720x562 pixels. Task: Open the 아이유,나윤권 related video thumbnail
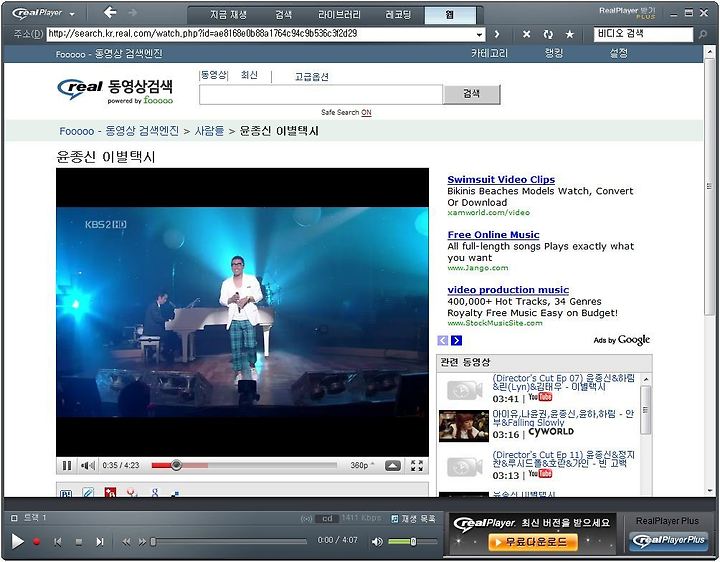(464, 426)
